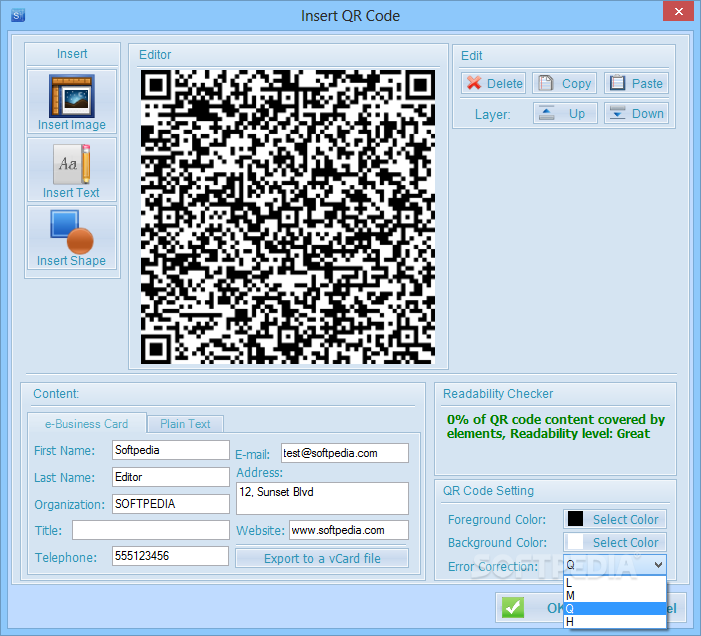701x636 pixels.
Task: Click the Address text area
Action: [322, 498]
